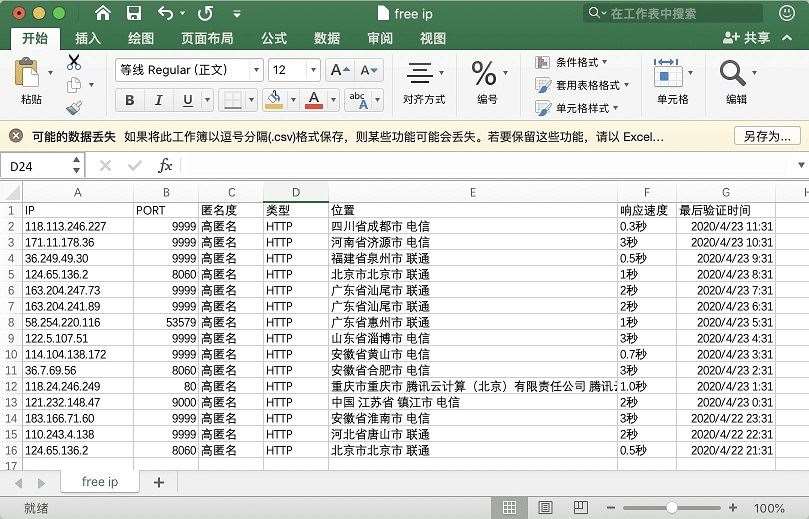
Task: Click the 粘贴 paste clipboard icon
Action: click(x=27, y=73)
